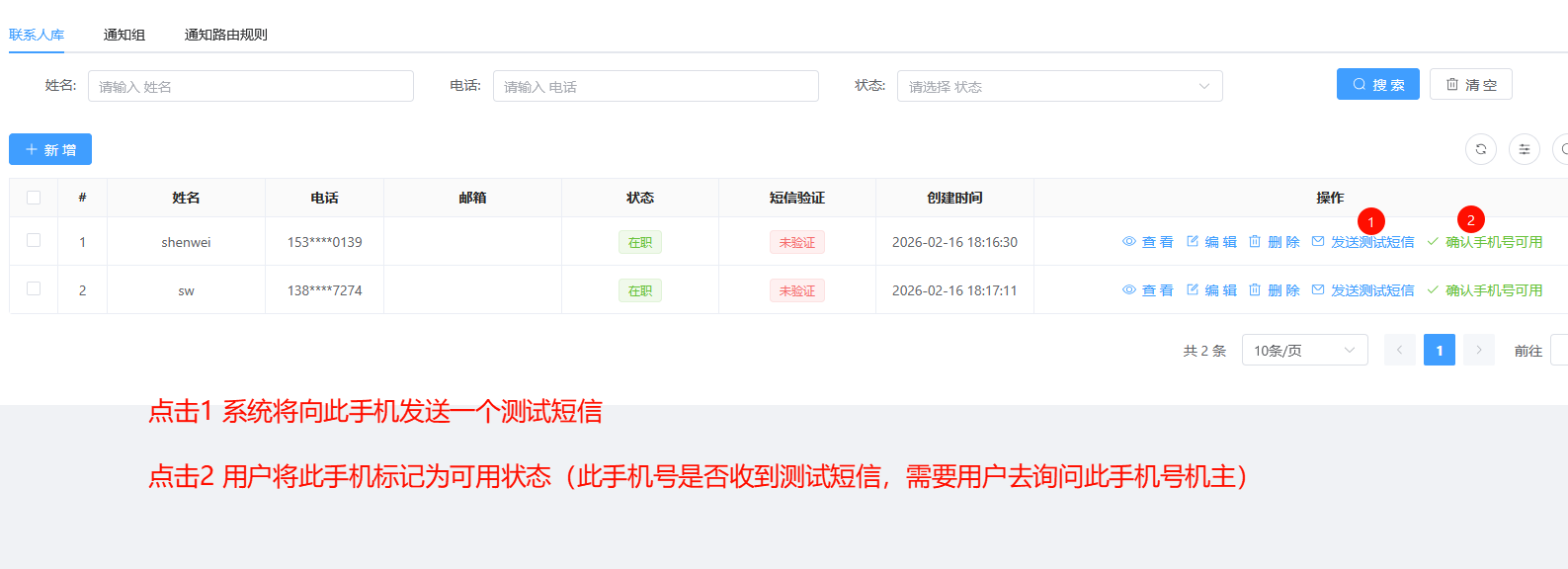This screenshot has width=1568, height=569.
Task: Check the checkbox for row 1
Action: (34, 240)
